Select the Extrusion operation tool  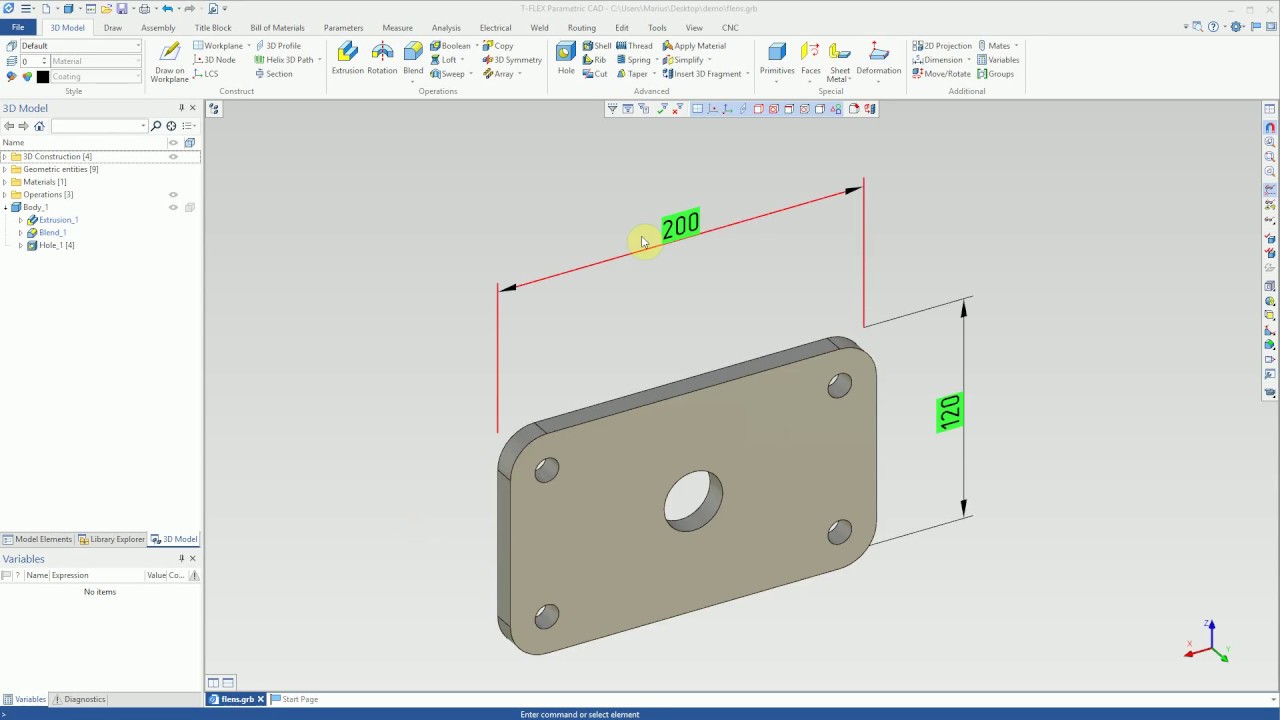348,58
